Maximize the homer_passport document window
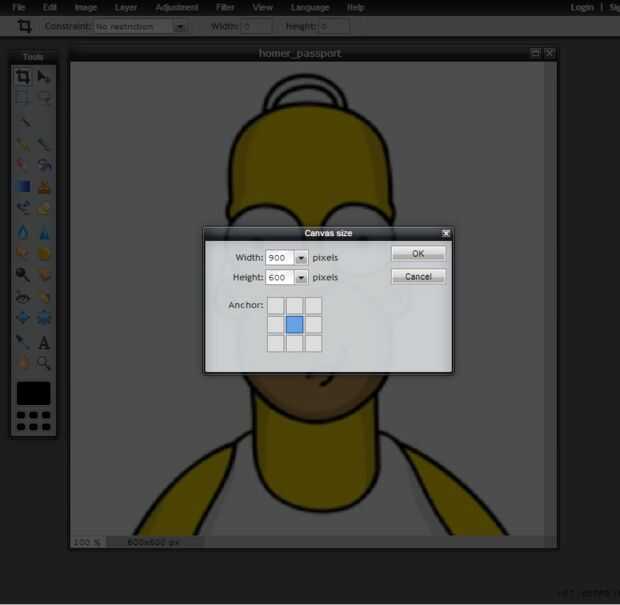This screenshot has height=605, width=620. pos(535,53)
